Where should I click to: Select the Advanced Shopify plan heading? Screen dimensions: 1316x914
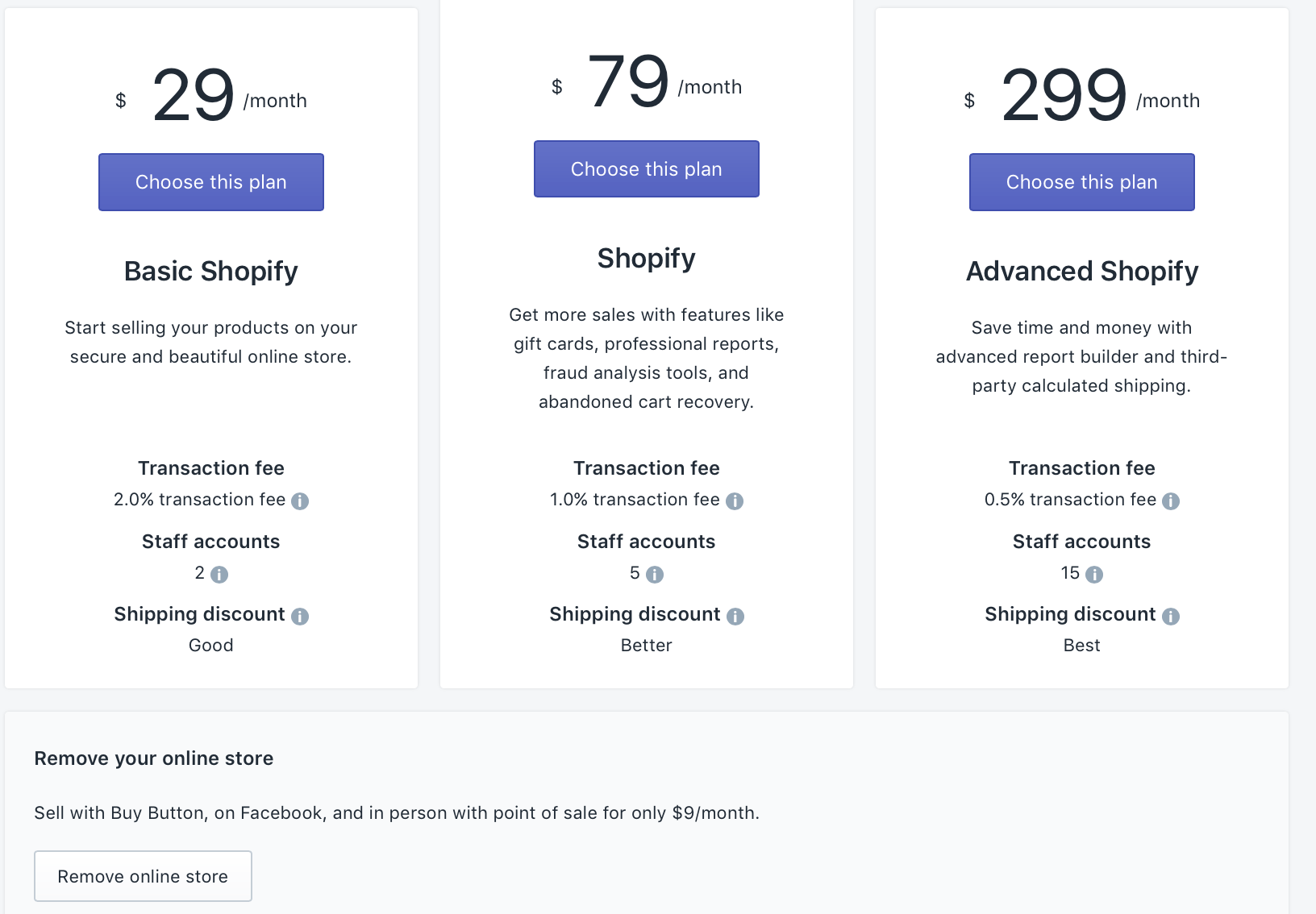click(x=1082, y=272)
